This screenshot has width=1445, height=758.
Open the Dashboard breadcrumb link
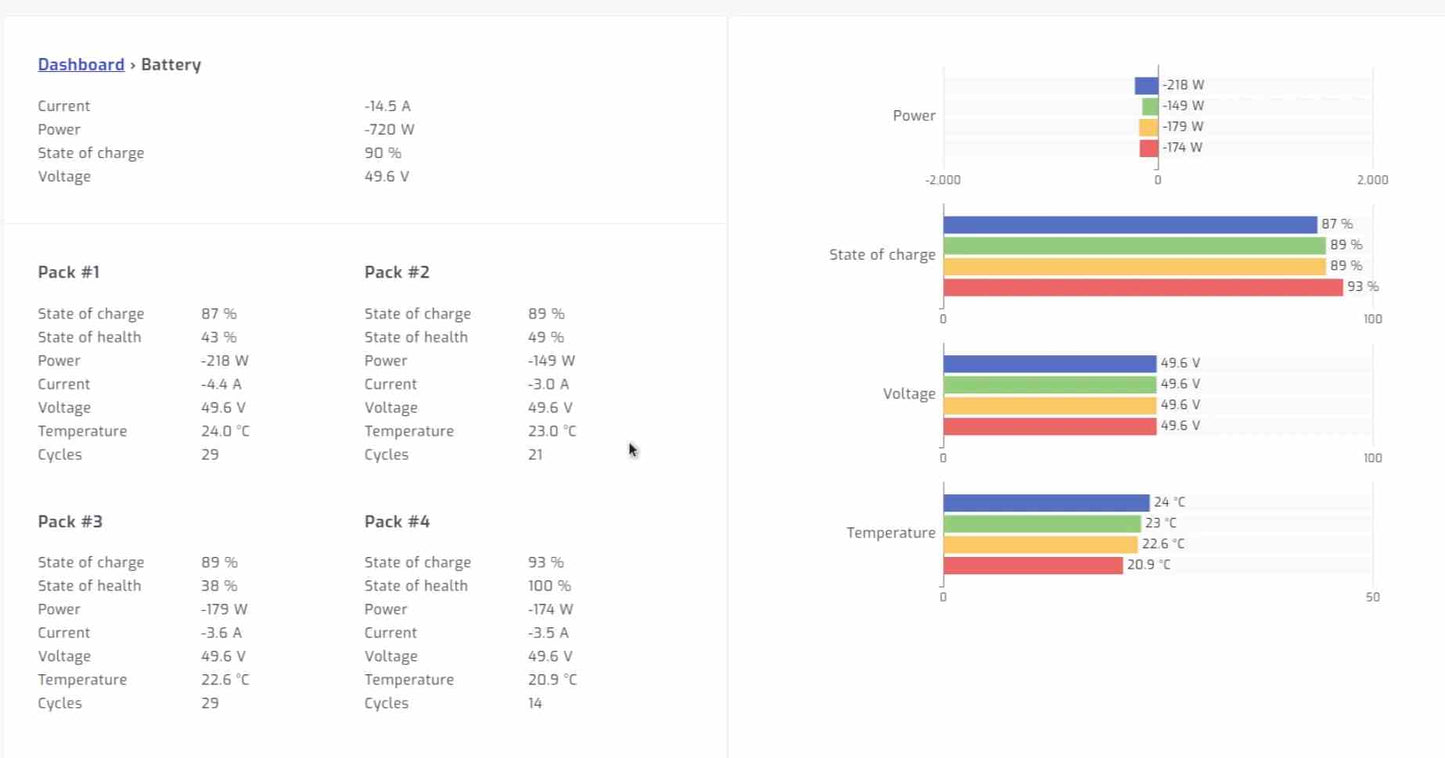click(81, 65)
